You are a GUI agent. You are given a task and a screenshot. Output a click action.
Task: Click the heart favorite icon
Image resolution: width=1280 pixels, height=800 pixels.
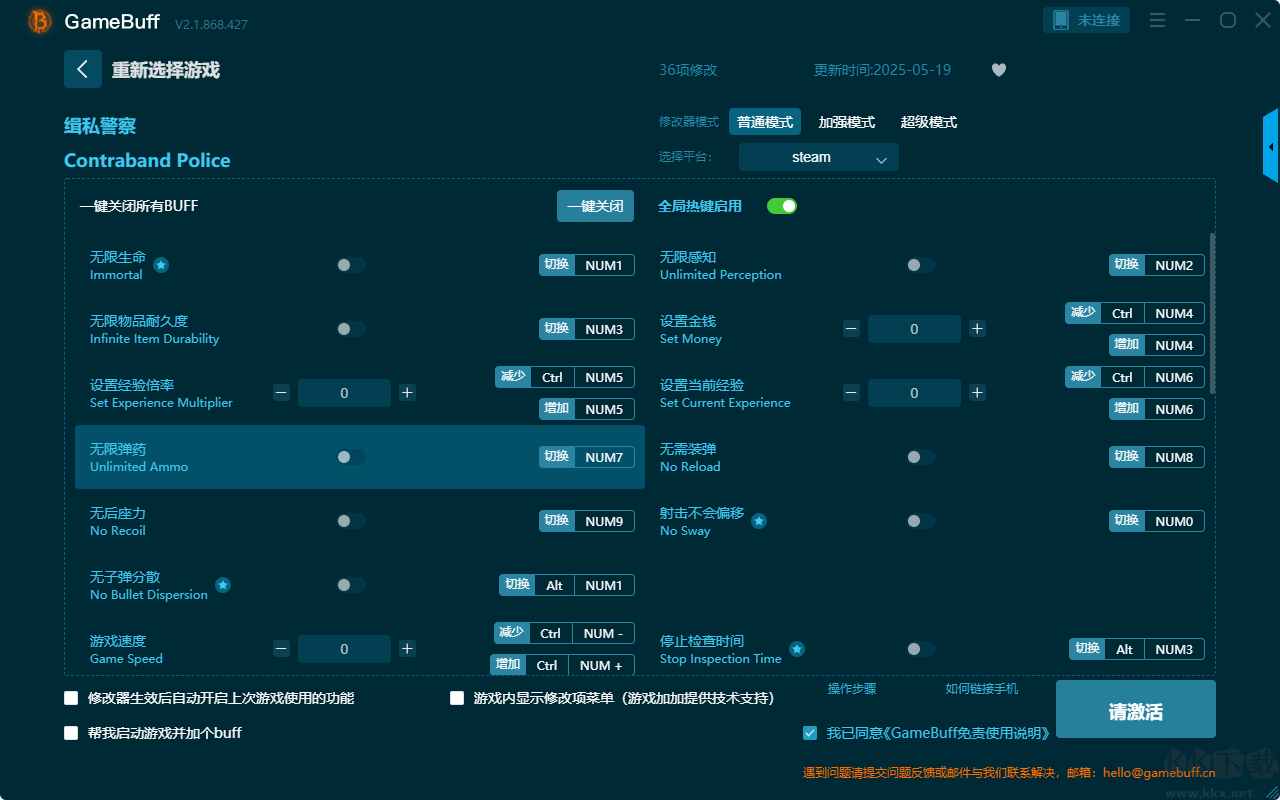point(999,70)
